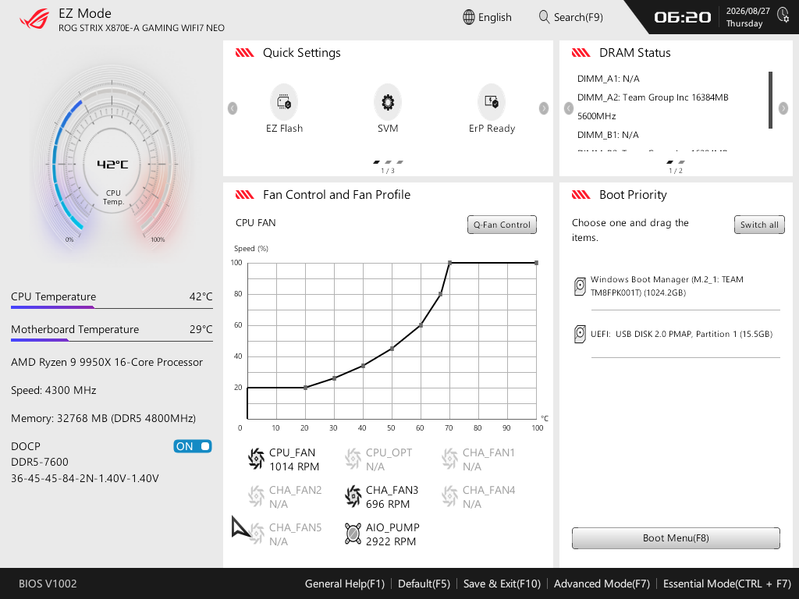
Task: Select the CHA_FAN1 fan icon
Action: point(449,459)
